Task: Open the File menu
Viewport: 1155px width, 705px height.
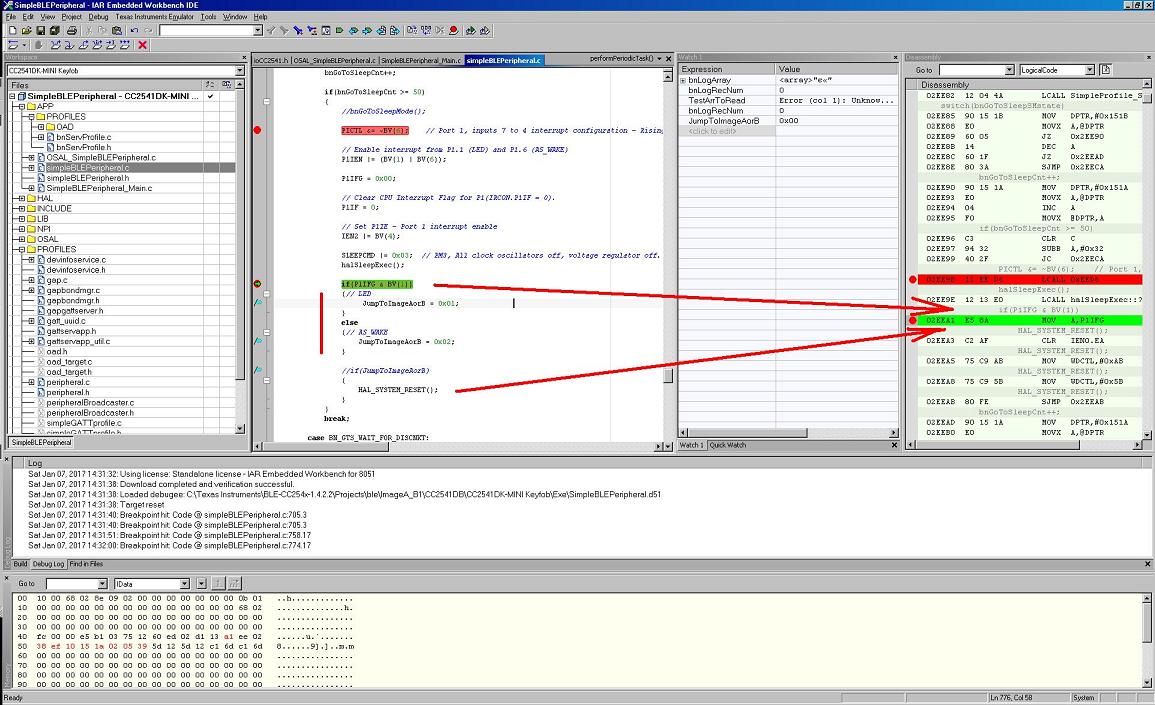Action: [10, 16]
